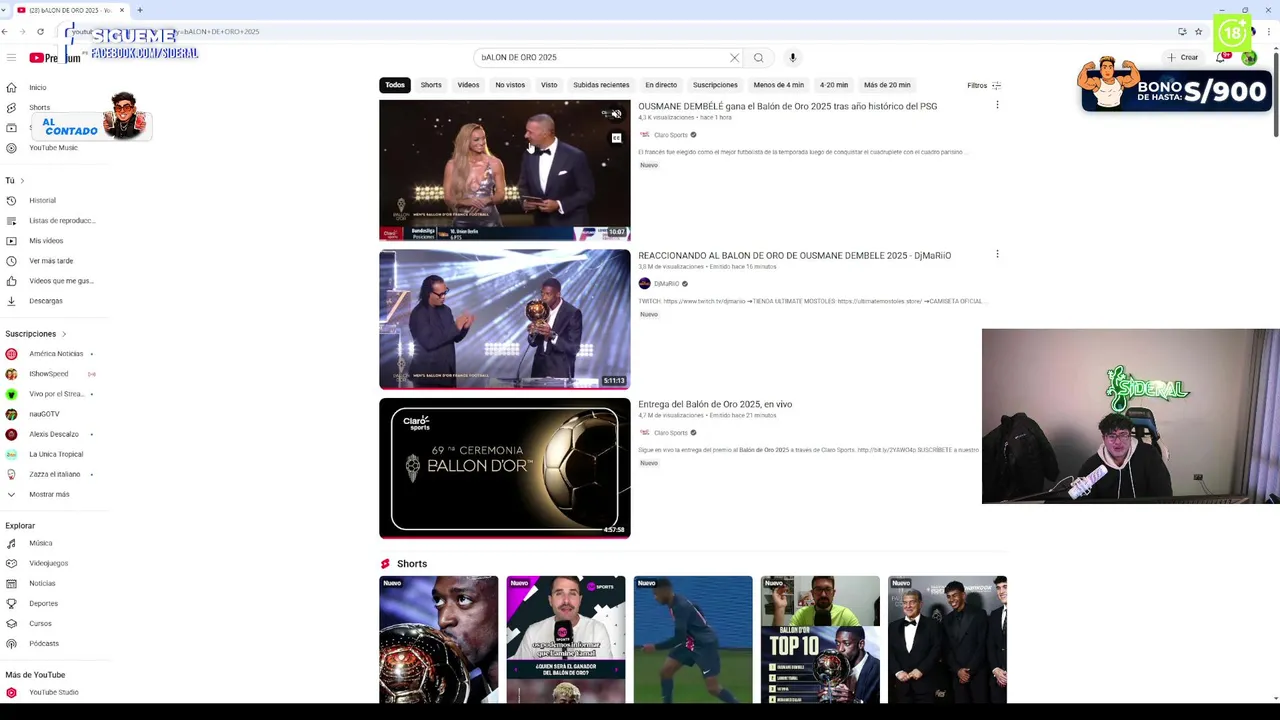Filter by Suscripciones chip
Screen dimensions: 1280x720
[715, 85]
